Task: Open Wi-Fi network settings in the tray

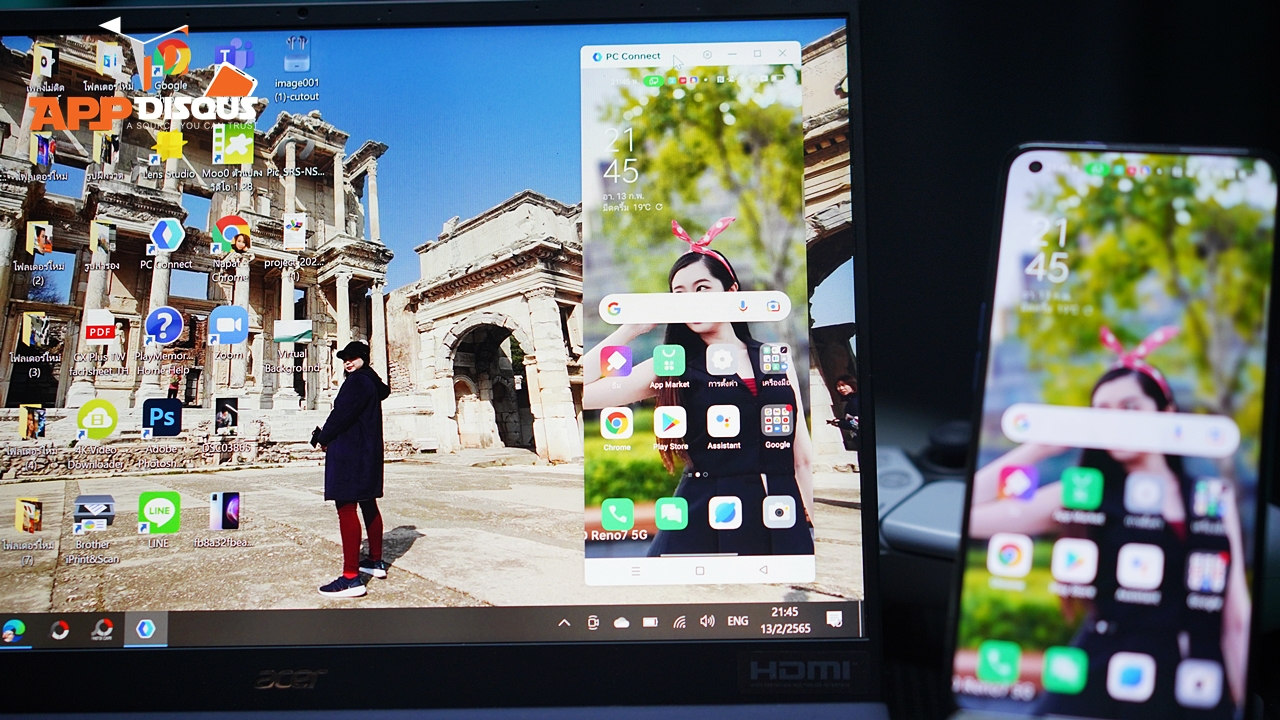Action: pos(679,622)
